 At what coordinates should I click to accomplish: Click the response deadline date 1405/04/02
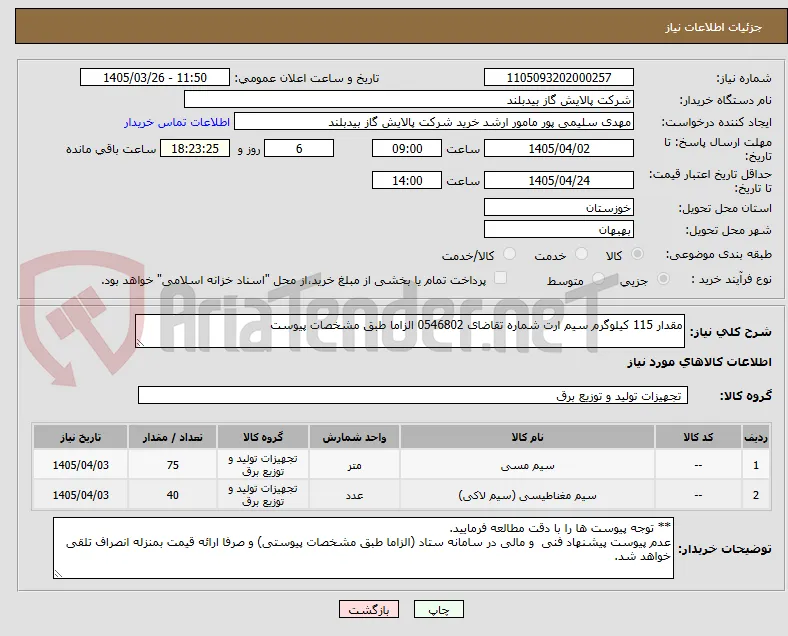click(x=559, y=148)
